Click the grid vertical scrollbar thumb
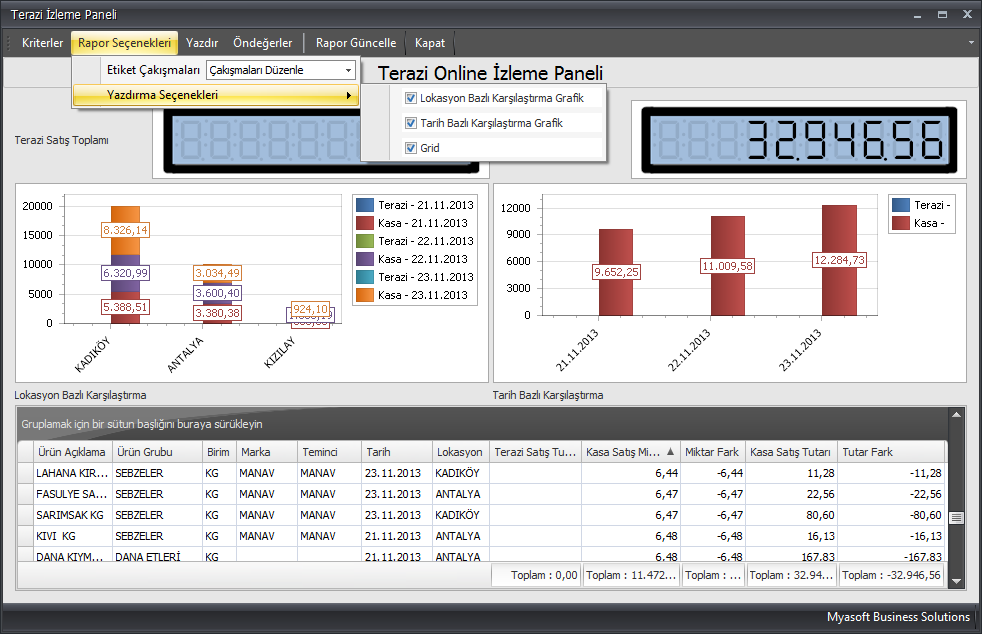This screenshot has height=634, width=982. click(956, 517)
